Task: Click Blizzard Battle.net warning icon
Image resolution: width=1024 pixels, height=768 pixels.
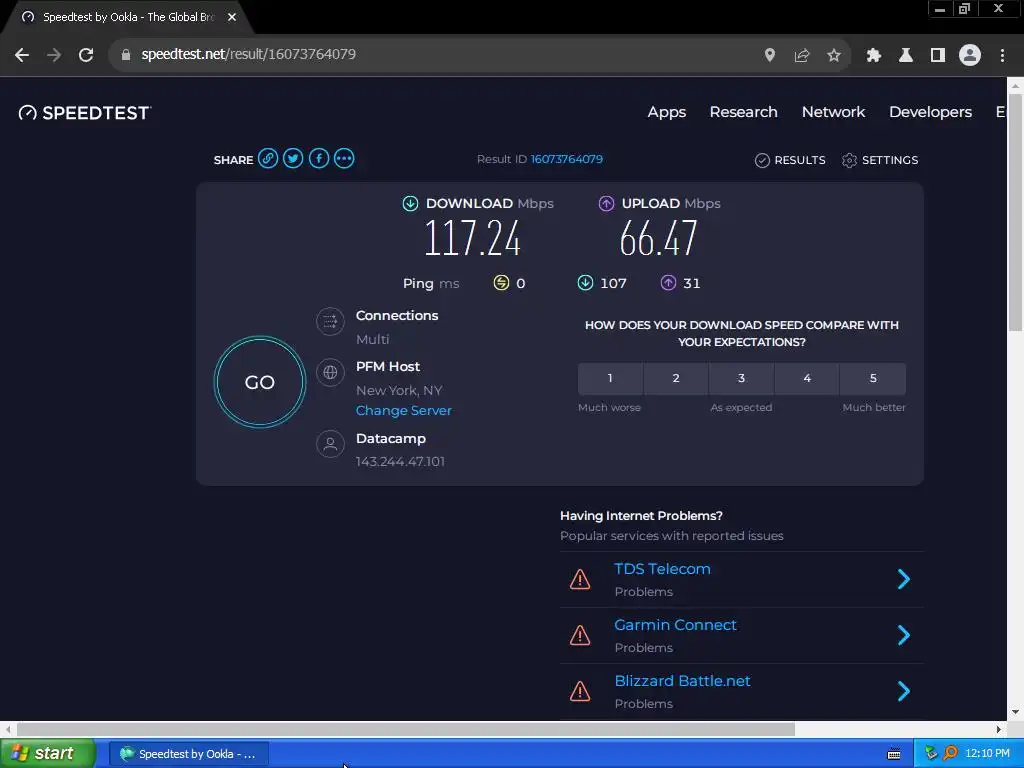Action: point(580,692)
